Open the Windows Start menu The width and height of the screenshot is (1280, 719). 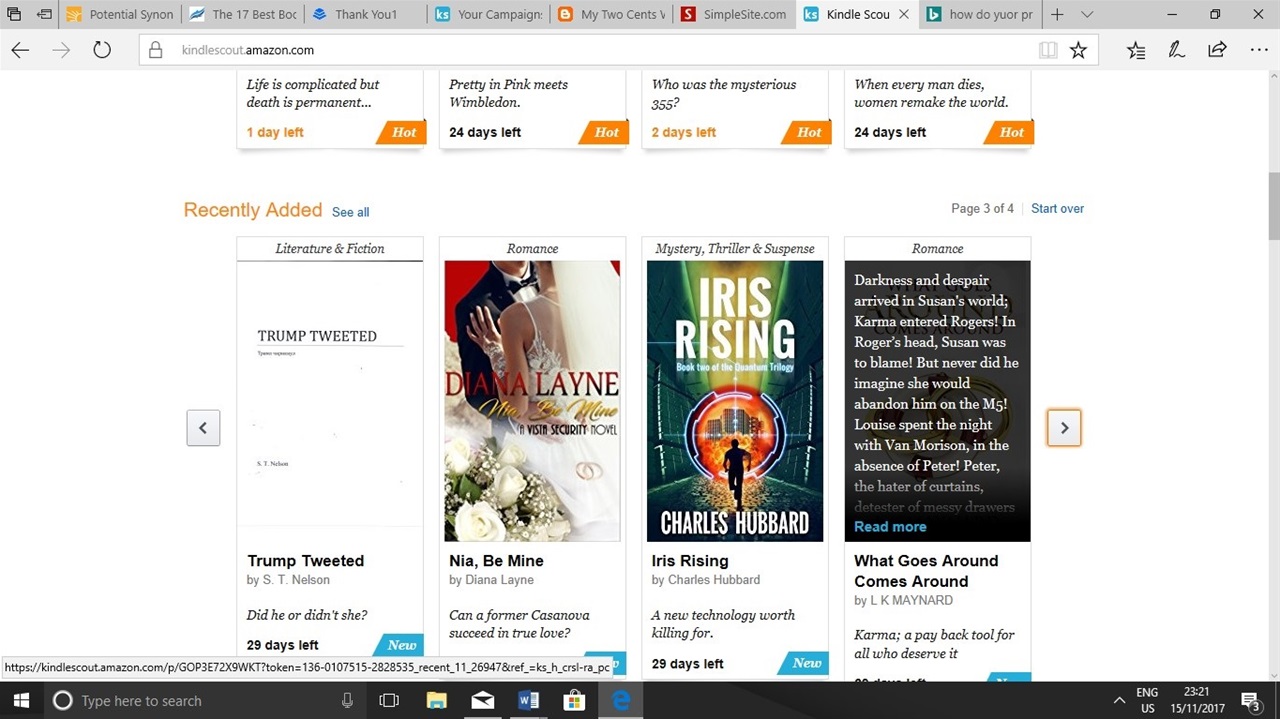pos(20,701)
